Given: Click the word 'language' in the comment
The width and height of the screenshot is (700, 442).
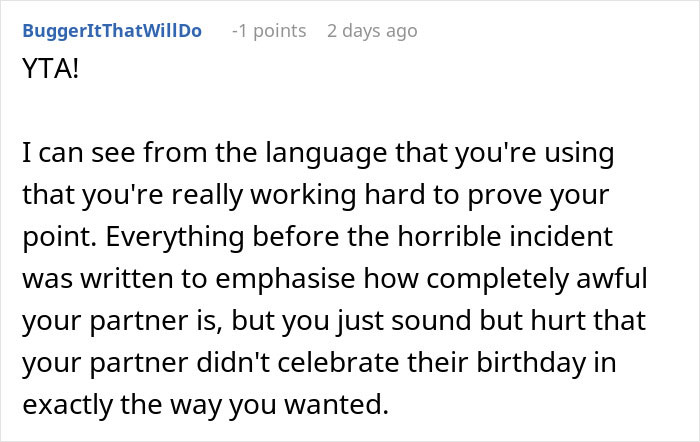Looking at the screenshot, I should click(326, 153).
